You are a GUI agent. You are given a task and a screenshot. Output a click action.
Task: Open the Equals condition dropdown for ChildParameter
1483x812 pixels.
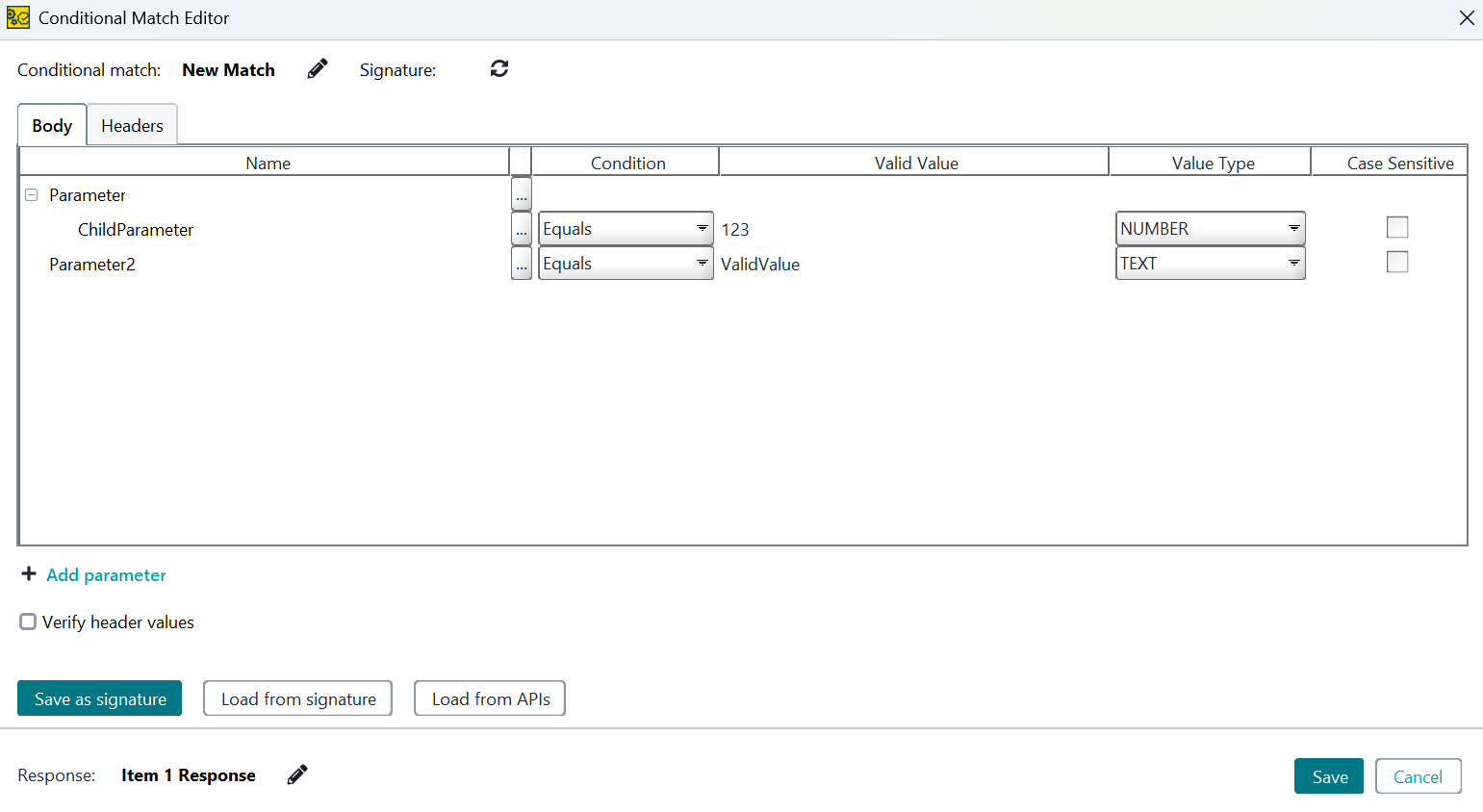pyautogui.click(x=702, y=228)
